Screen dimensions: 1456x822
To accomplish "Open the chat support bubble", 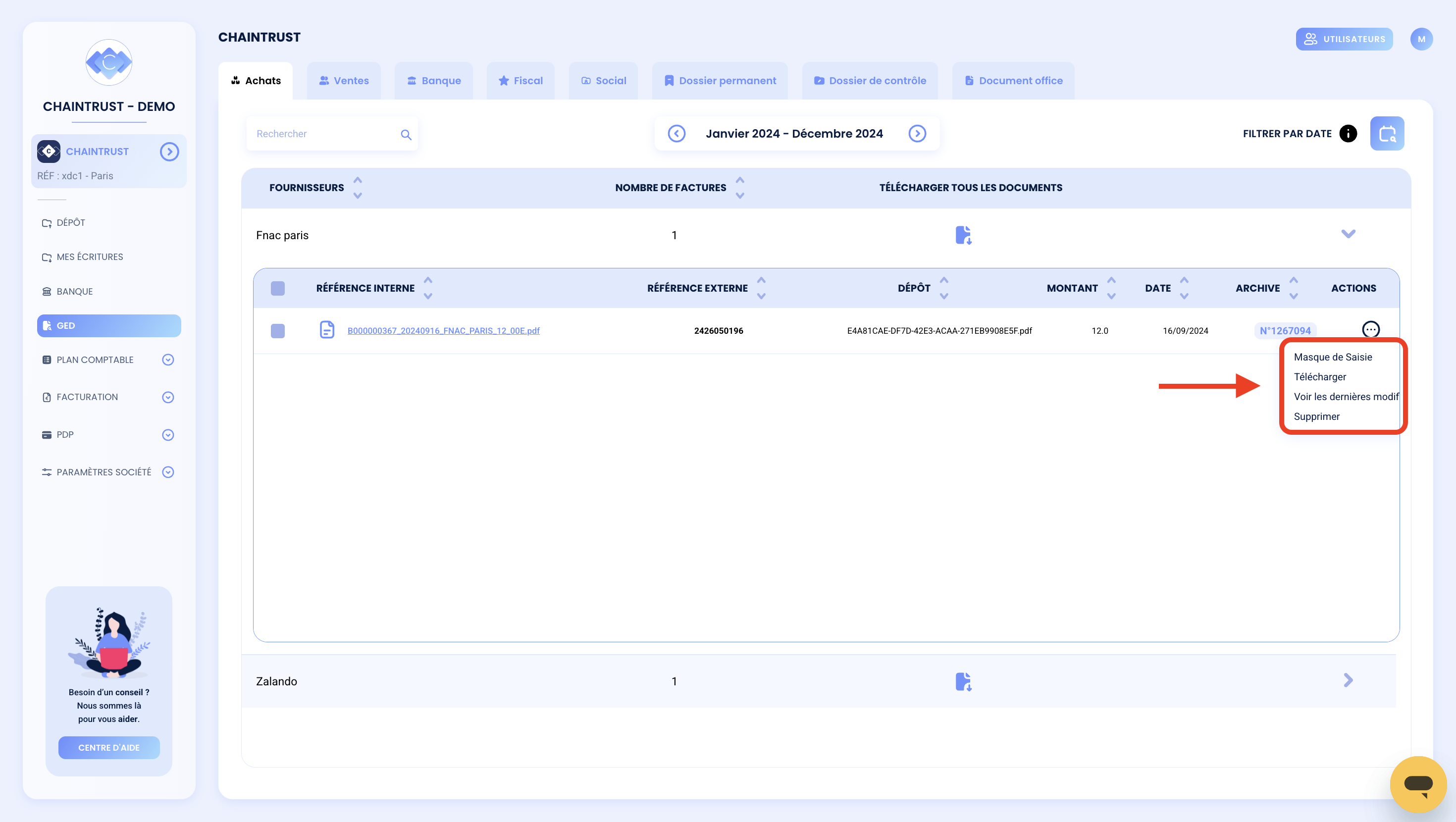I will click(x=1418, y=784).
